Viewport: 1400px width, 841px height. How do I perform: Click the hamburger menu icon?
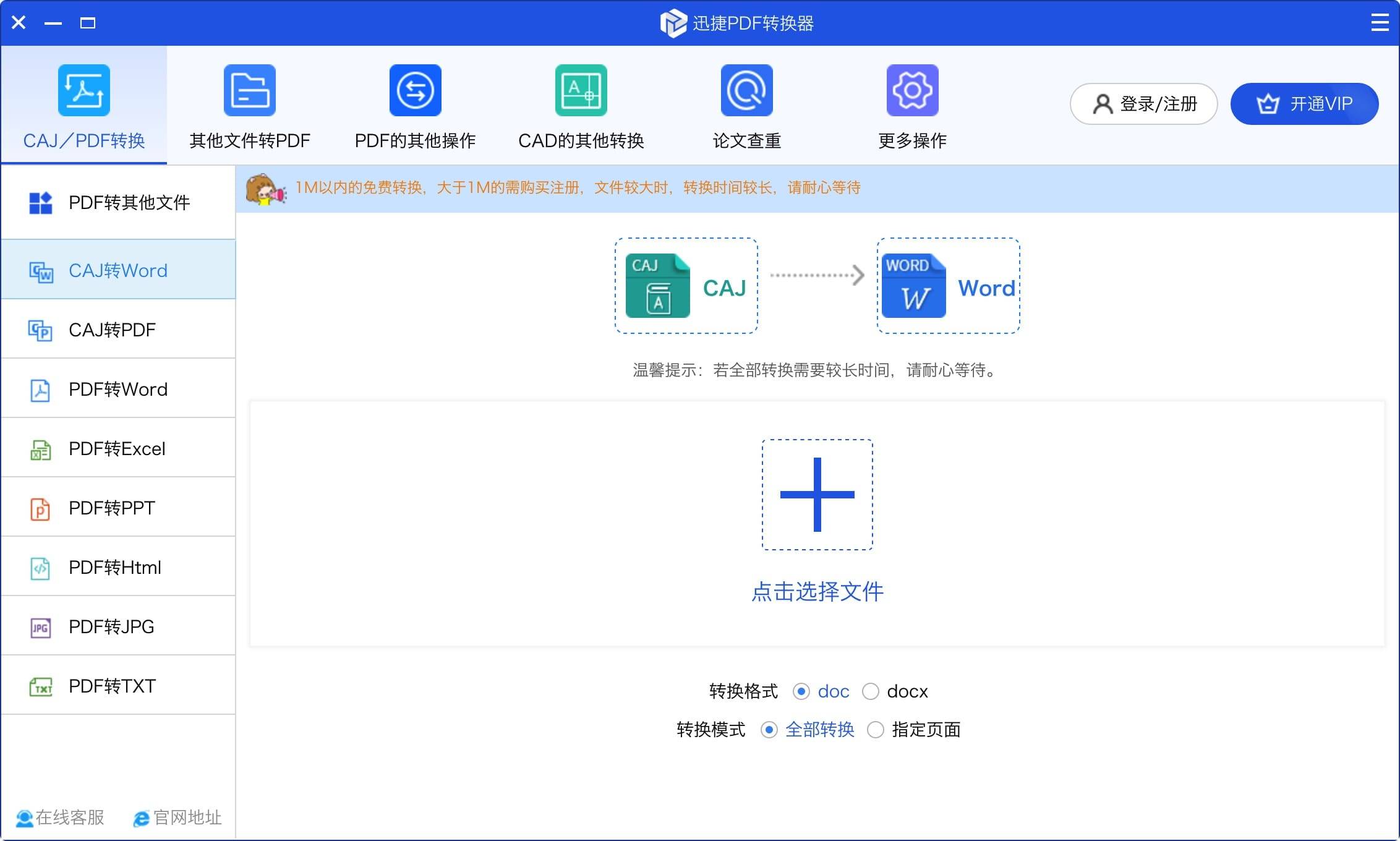(1380, 23)
